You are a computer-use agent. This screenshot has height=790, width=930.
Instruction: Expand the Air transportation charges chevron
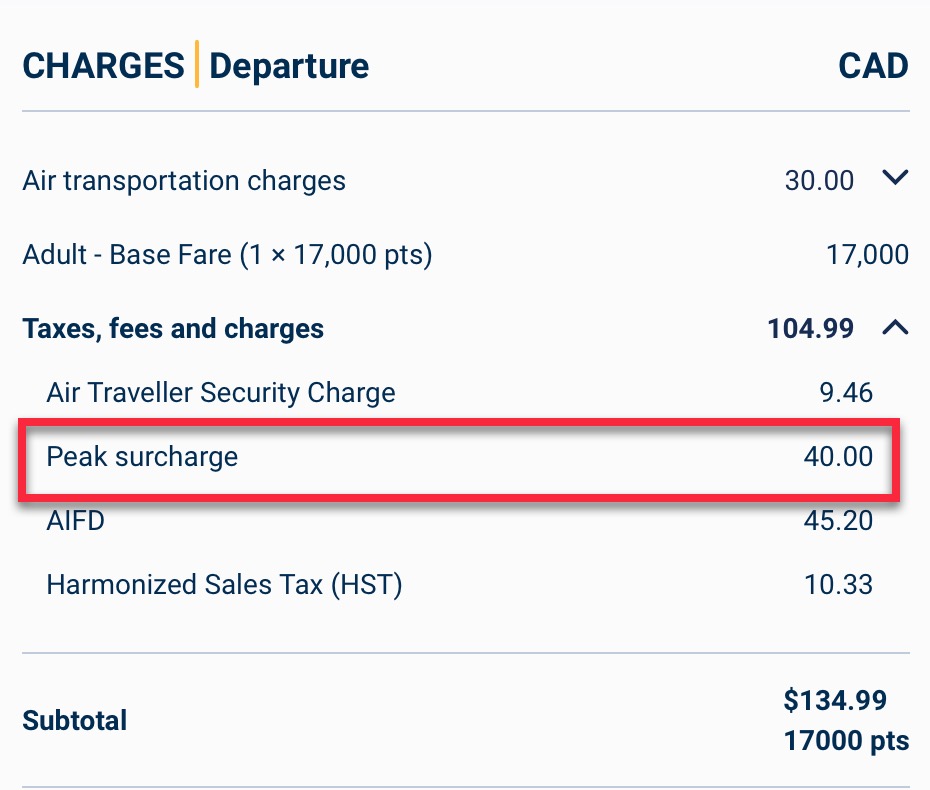click(895, 179)
